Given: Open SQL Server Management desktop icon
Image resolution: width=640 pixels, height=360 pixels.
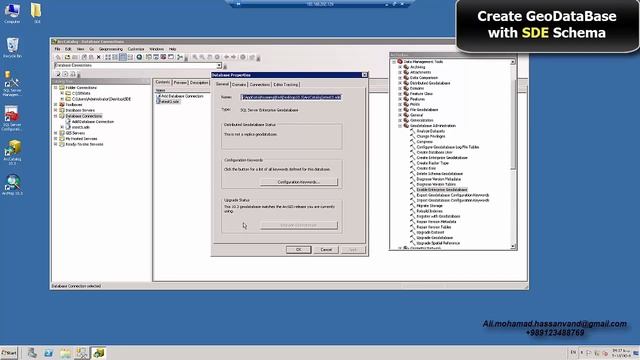Looking at the screenshot, I should tap(12, 84).
